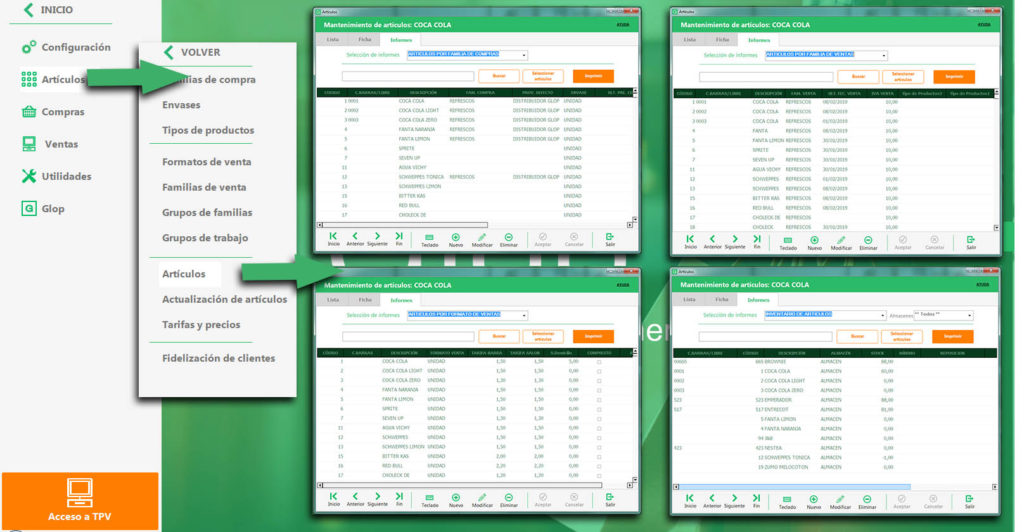Click Buscar in familia de compras window
Image resolution: width=1024 pixels, height=532 pixels.
(x=499, y=76)
